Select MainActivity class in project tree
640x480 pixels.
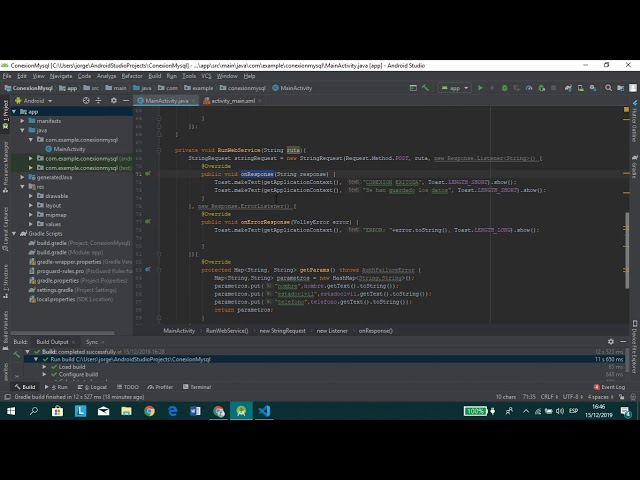(x=65, y=149)
